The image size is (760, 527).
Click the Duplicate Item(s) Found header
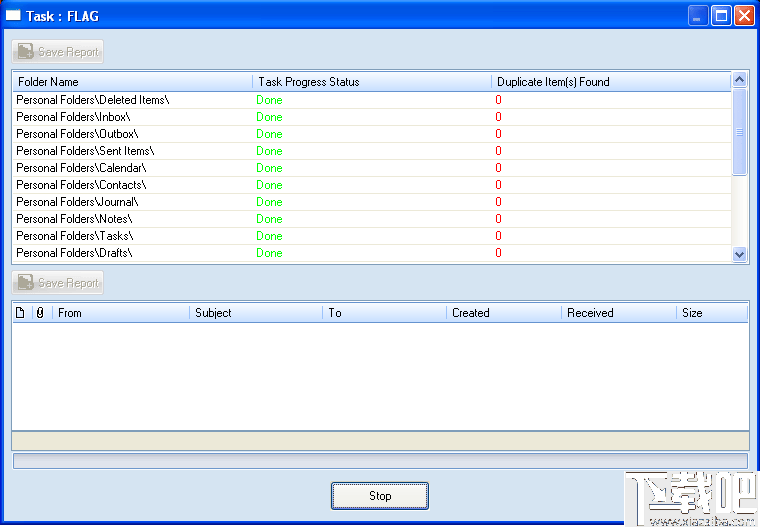611,81
